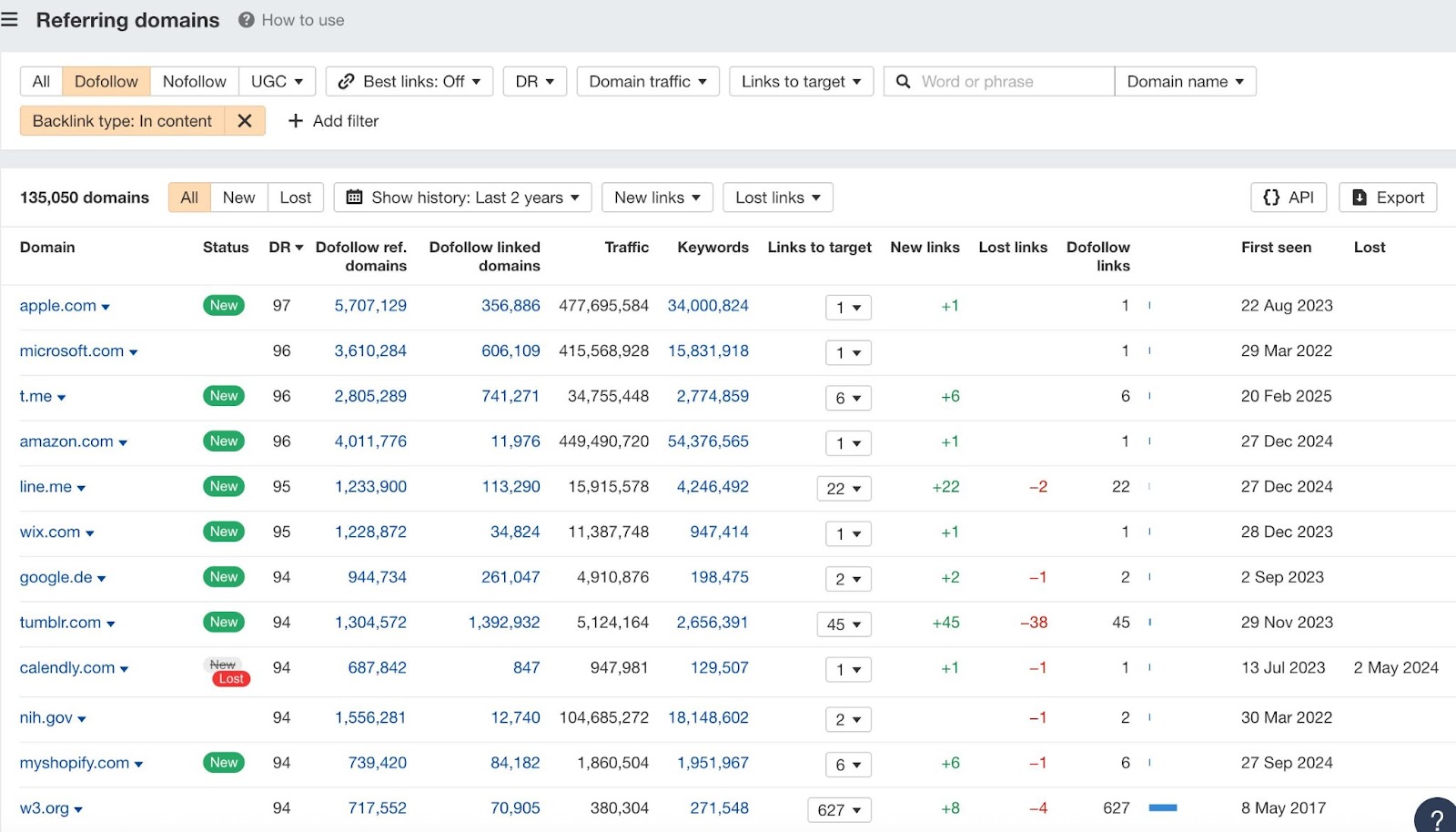Open the wix.com domain link
The image size is (1456, 832).
click(50, 533)
